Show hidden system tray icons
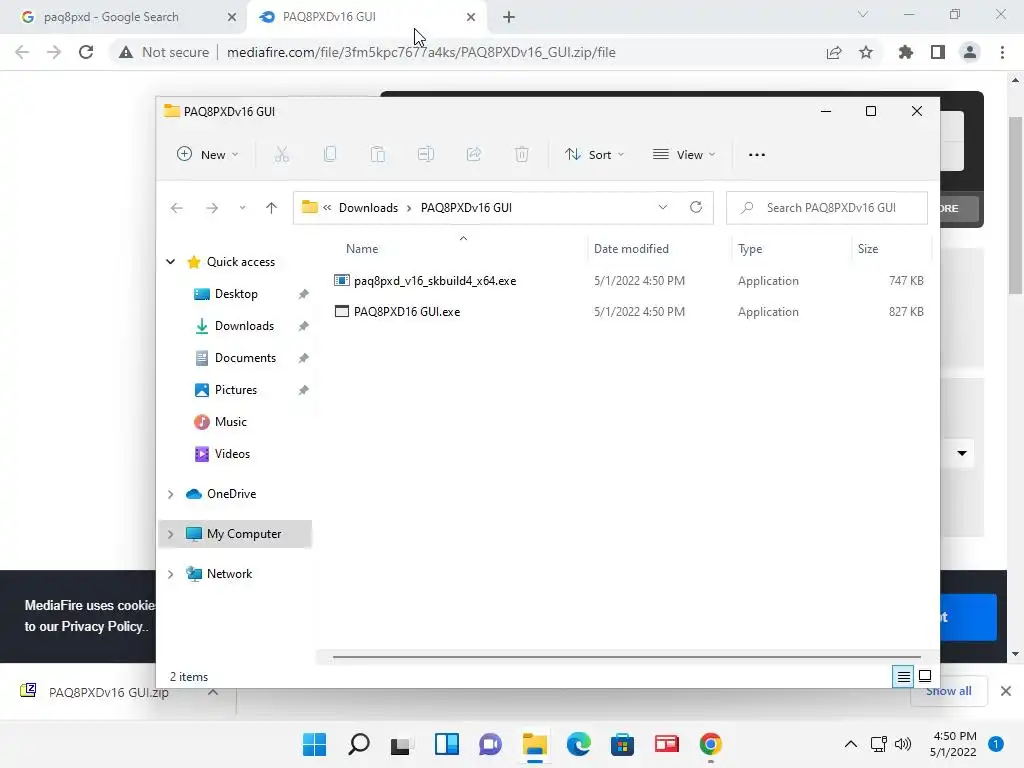Image resolution: width=1024 pixels, height=768 pixels. point(851,744)
